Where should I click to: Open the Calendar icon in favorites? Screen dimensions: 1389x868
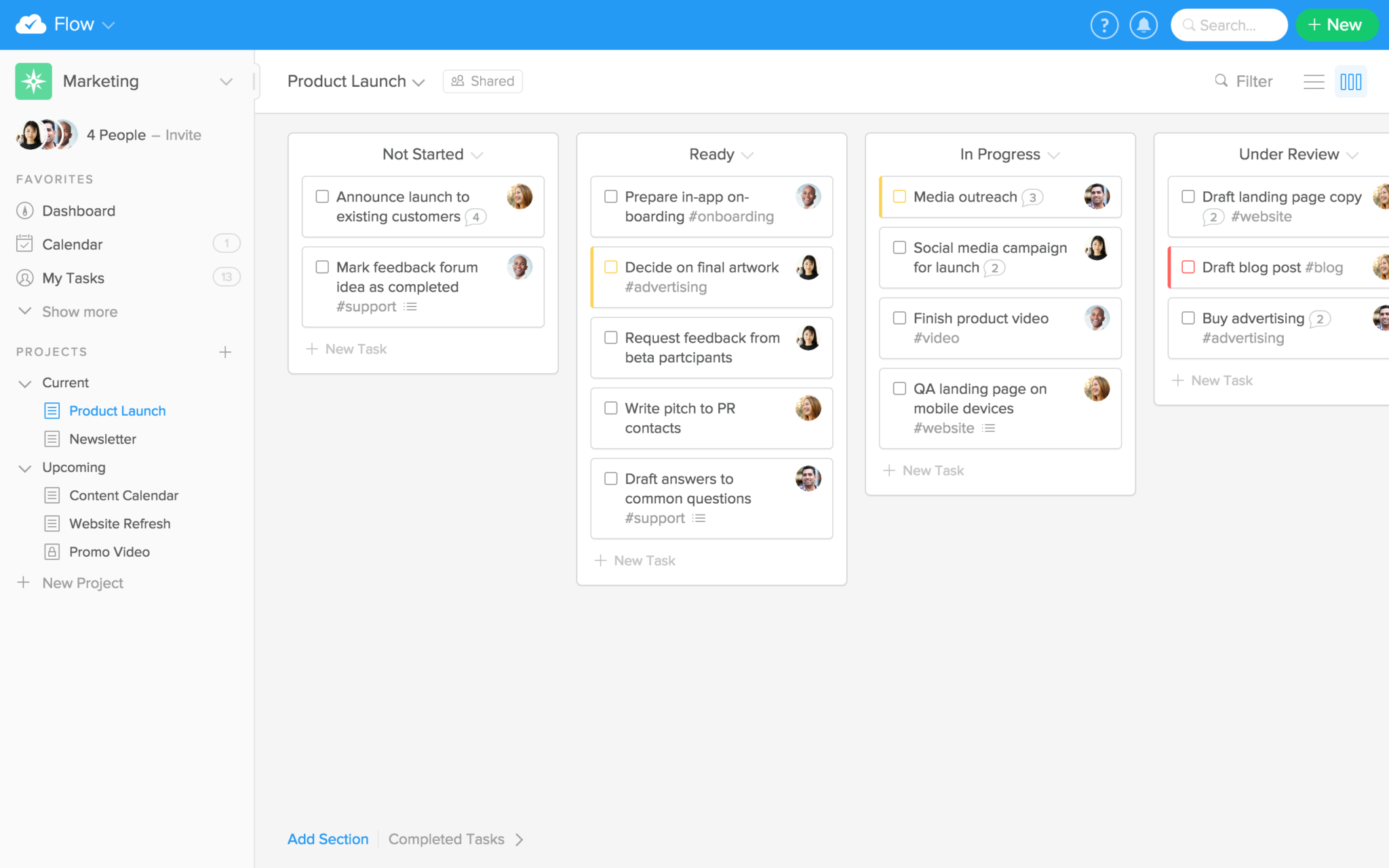(x=24, y=244)
